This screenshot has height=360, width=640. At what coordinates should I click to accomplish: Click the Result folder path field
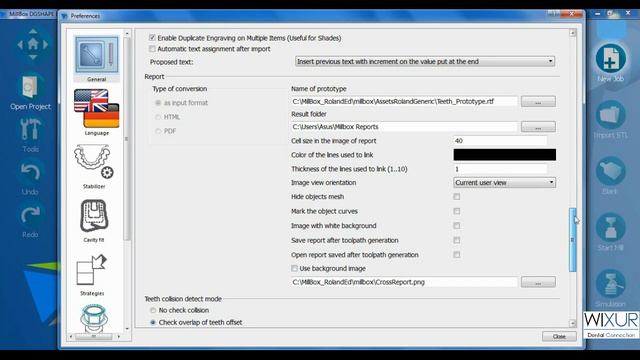coord(404,127)
